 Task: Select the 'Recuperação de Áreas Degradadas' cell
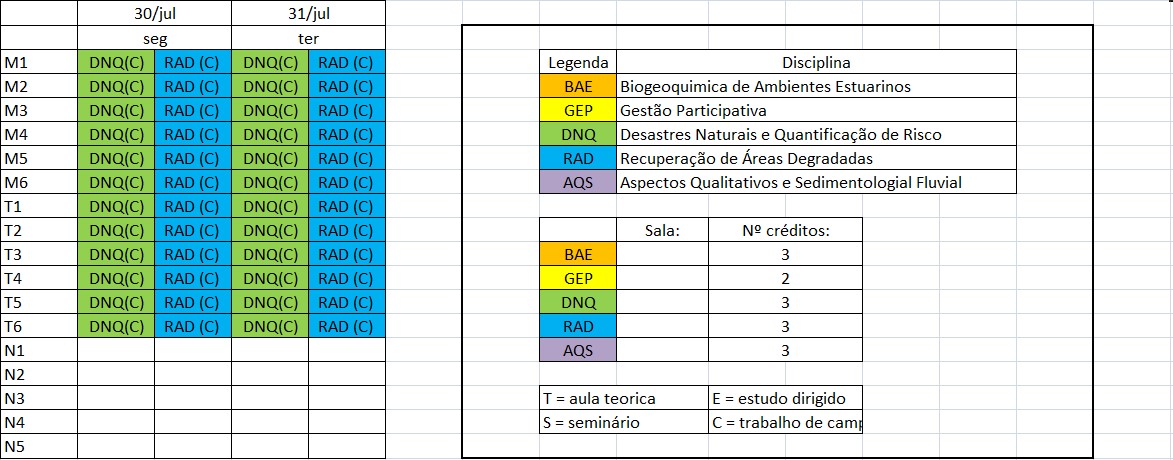click(x=816, y=159)
